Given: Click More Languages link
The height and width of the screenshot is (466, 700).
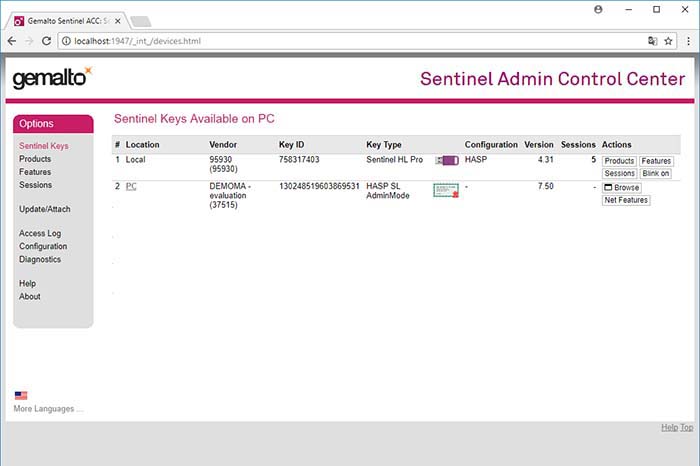Looking at the screenshot, I should coord(48,408).
